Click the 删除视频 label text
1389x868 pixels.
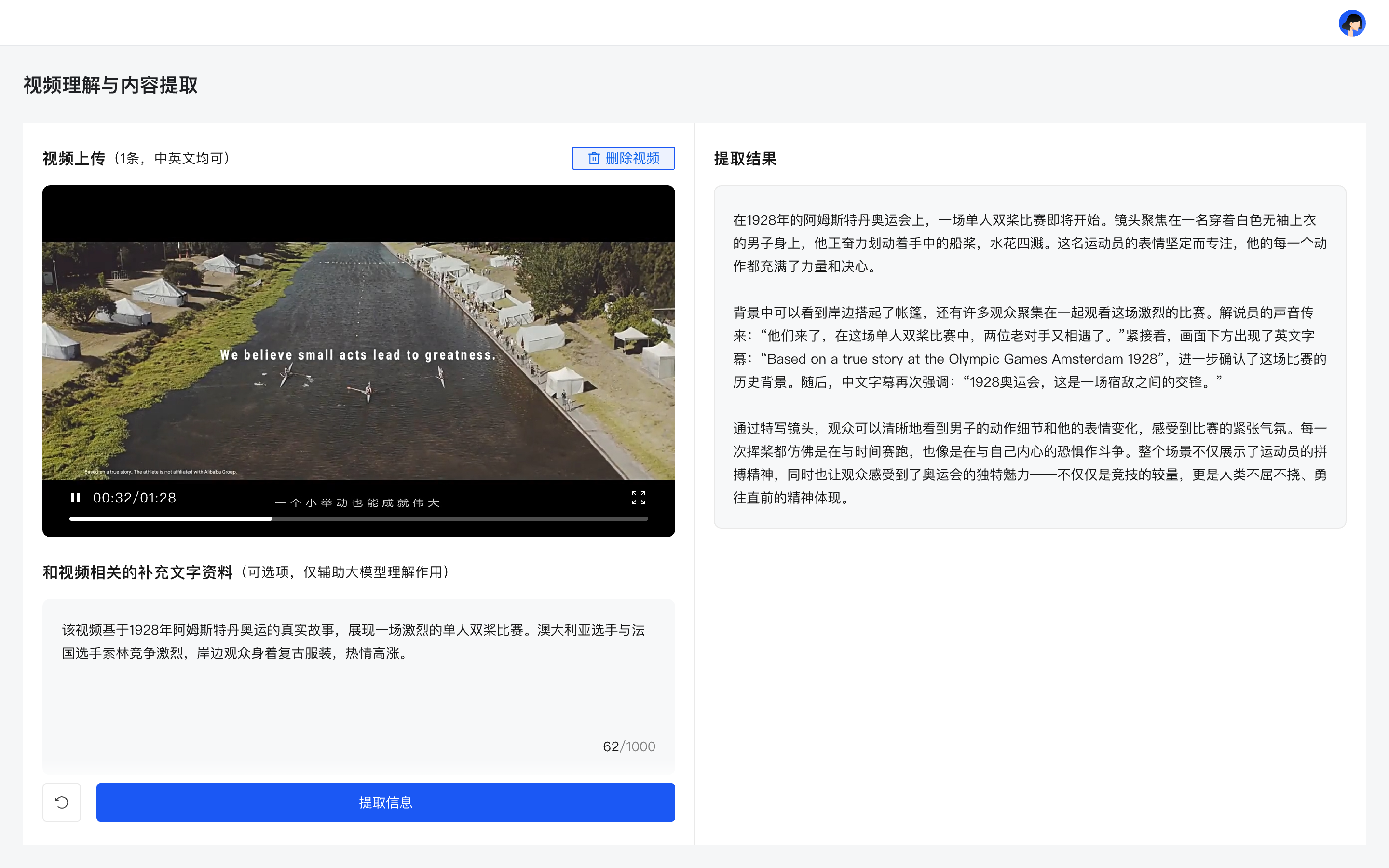point(632,159)
